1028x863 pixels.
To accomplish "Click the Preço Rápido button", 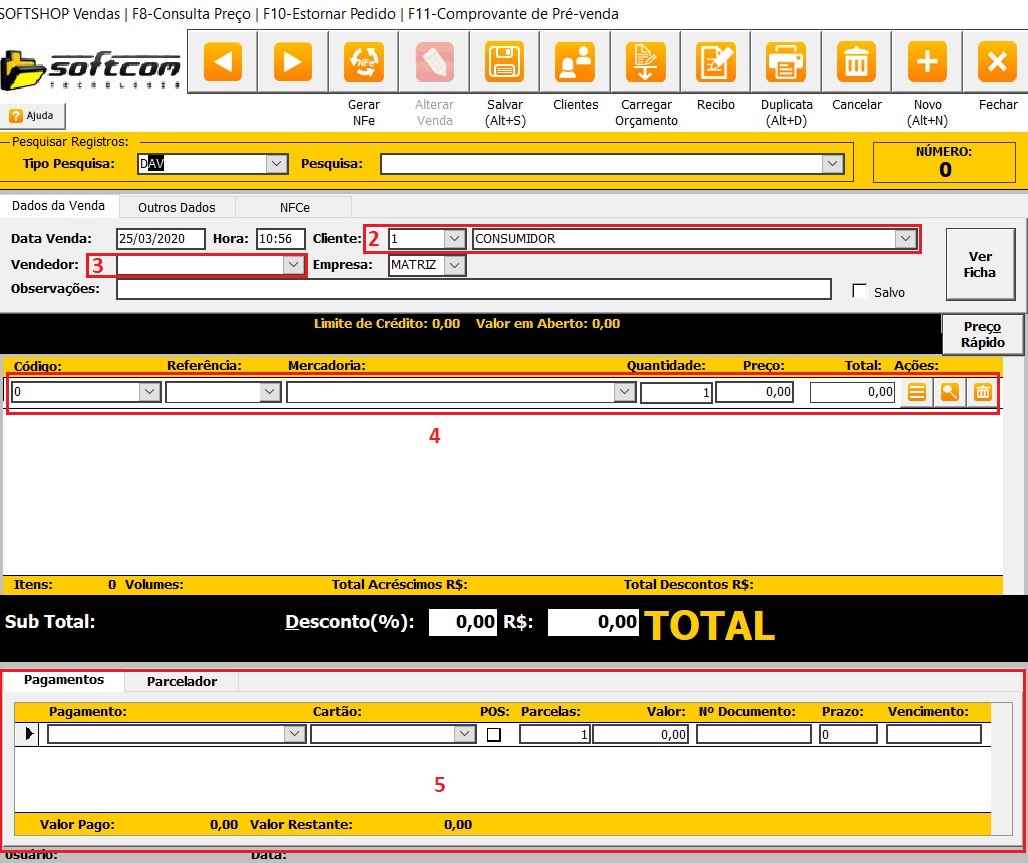I will (x=982, y=334).
